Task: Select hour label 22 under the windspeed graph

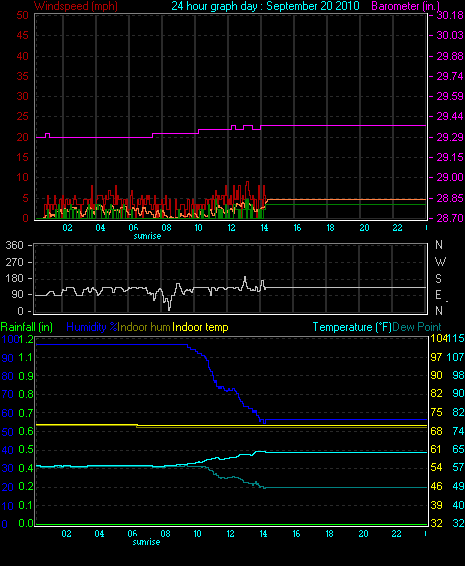Action: 397,228
